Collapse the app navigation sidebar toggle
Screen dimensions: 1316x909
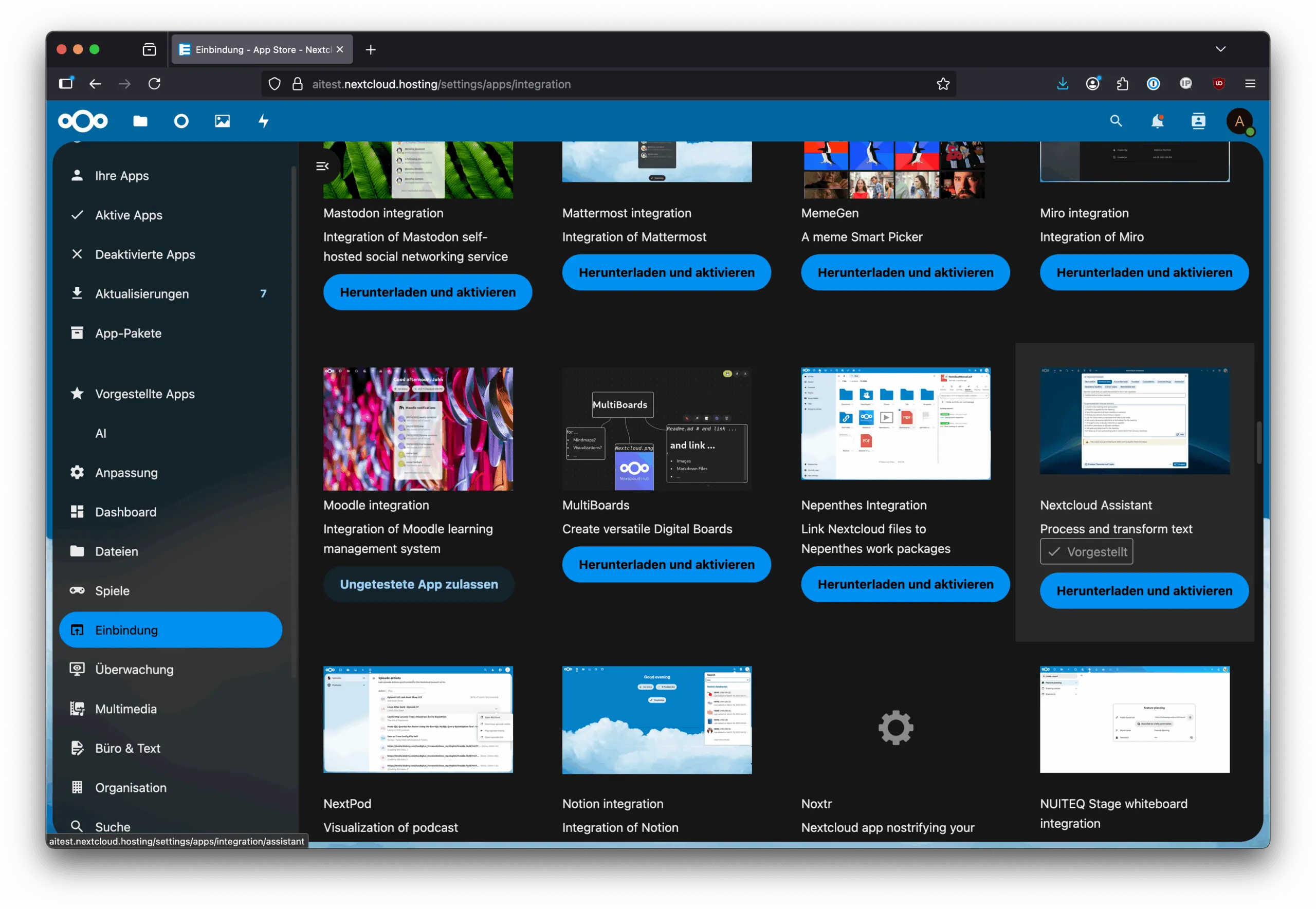click(x=322, y=166)
